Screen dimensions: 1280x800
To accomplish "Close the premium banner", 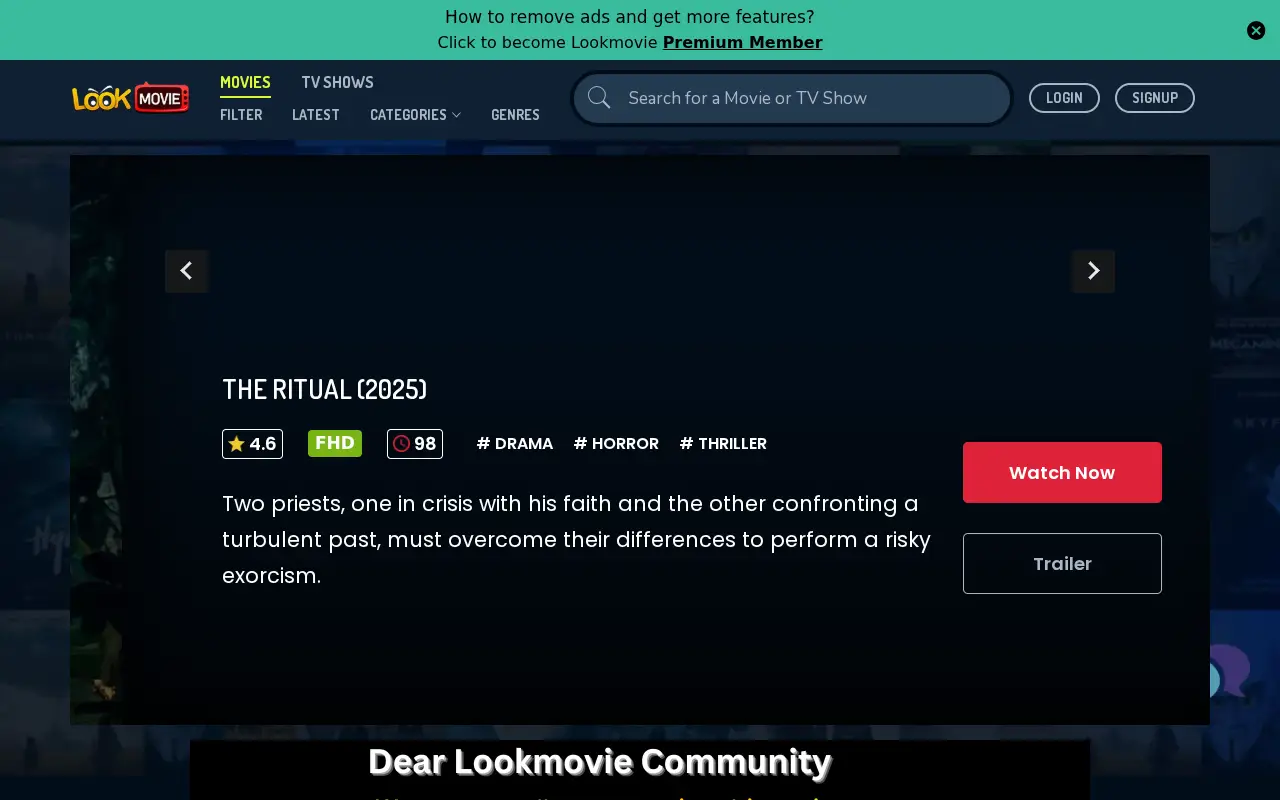I will tap(1256, 30).
